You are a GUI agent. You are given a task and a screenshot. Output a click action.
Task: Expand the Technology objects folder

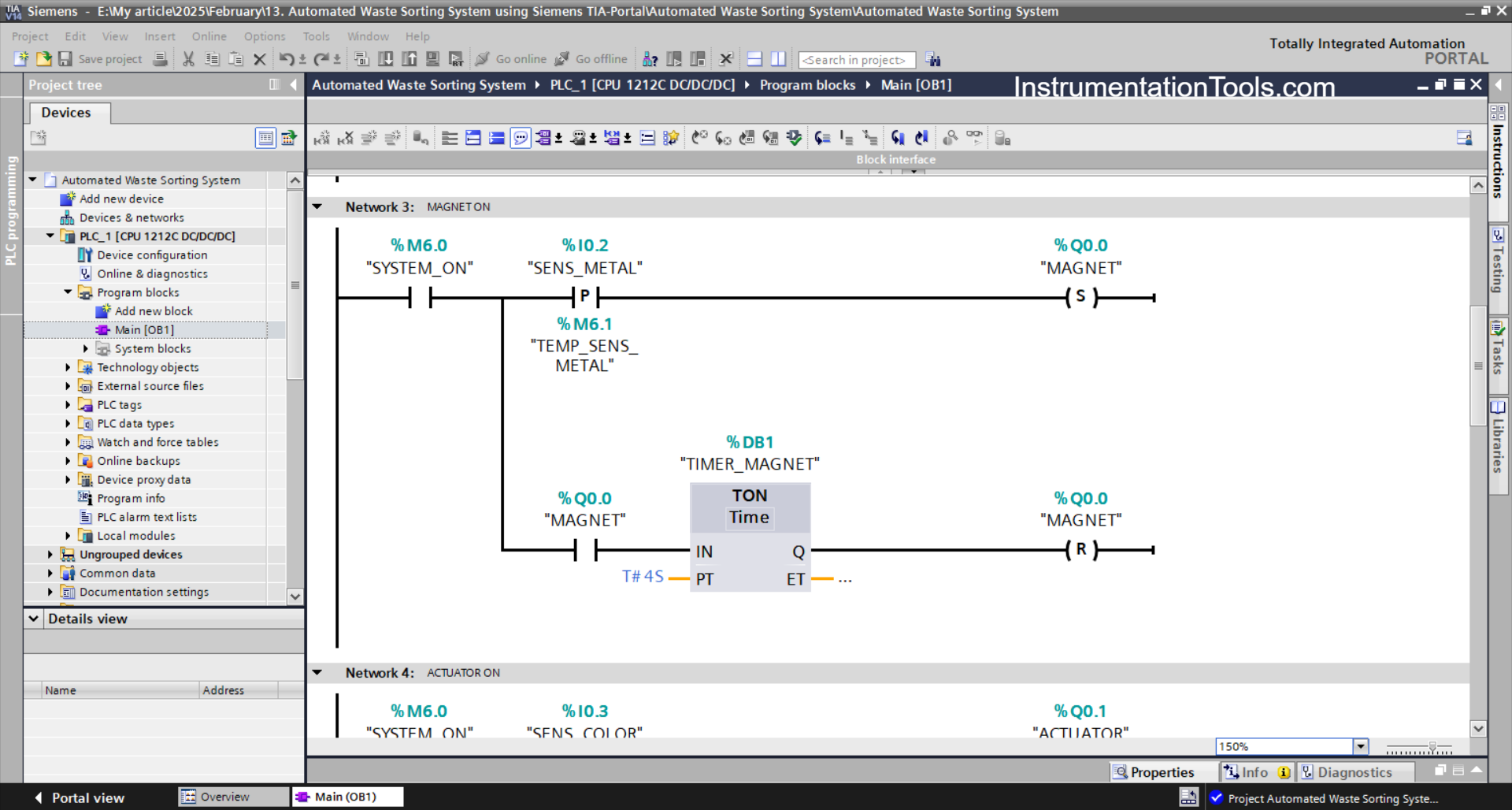pyautogui.click(x=68, y=367)
